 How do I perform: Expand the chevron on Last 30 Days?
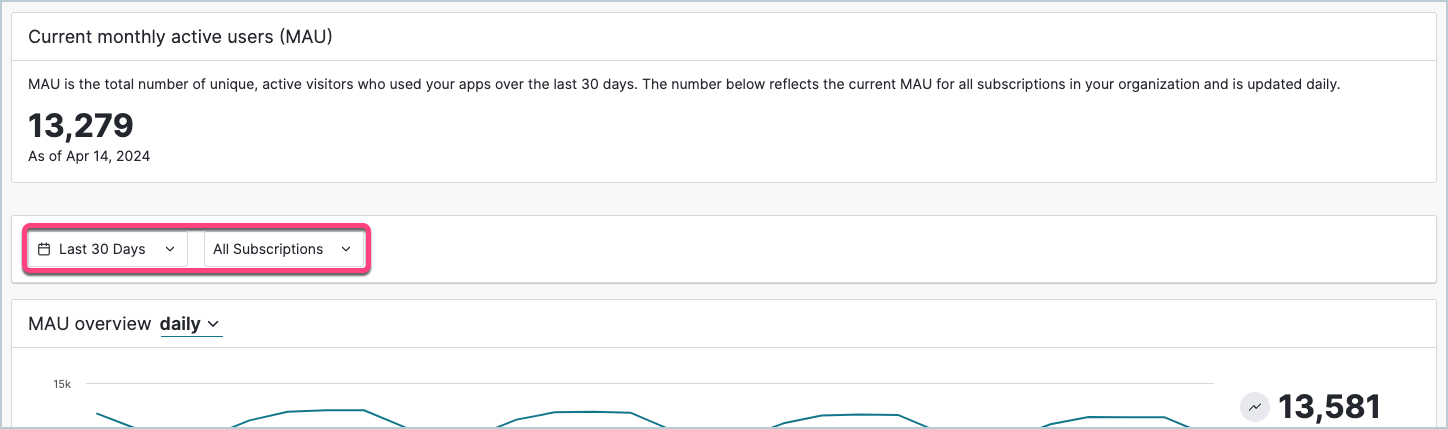point(169,249)
